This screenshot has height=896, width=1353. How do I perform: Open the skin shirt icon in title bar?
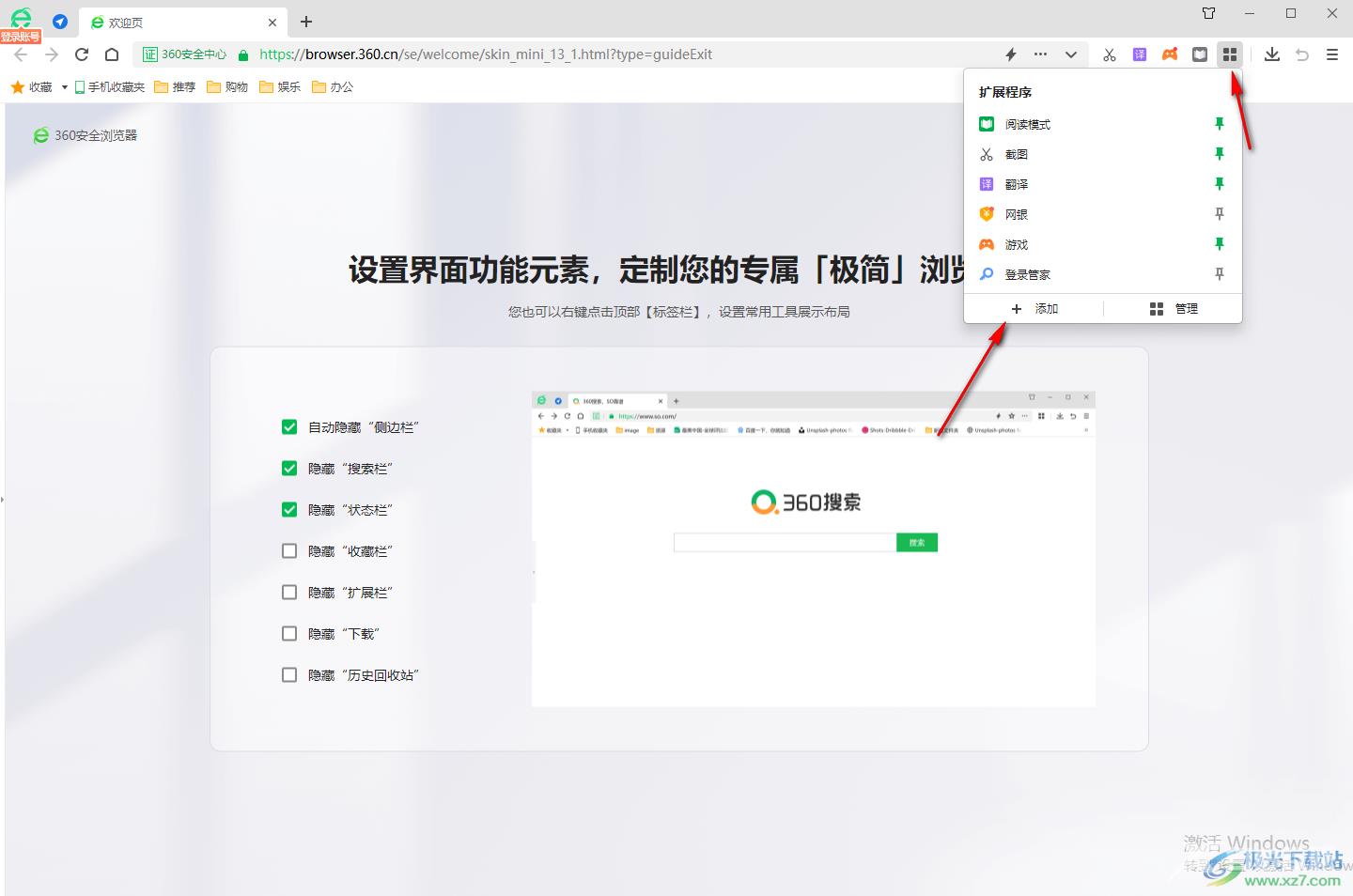click(x=1209, y=13)
